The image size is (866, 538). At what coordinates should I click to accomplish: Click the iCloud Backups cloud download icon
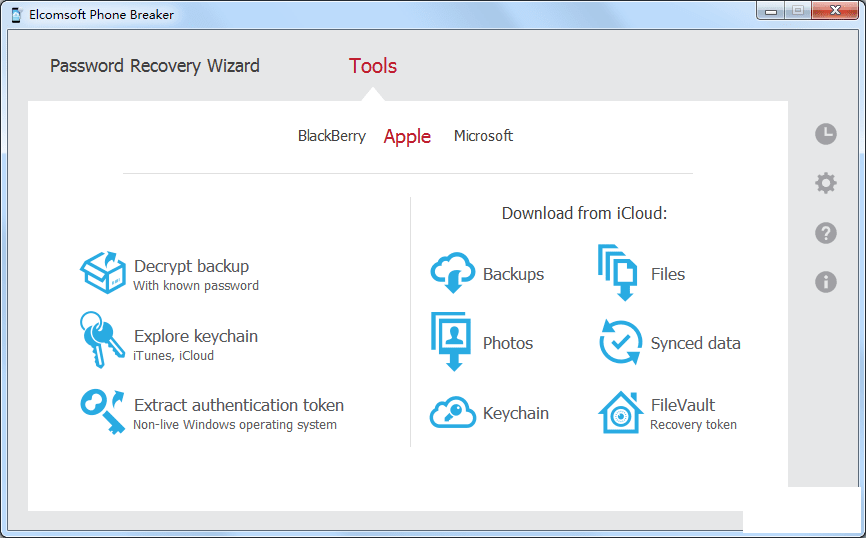(452, 273)
